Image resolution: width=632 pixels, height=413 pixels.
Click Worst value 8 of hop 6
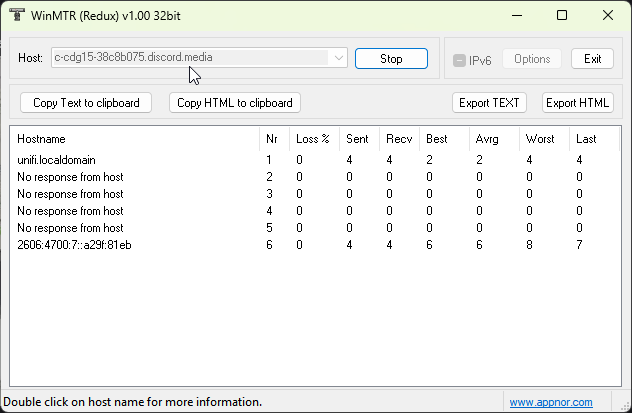pyautogui.click(x=529, y=245)
